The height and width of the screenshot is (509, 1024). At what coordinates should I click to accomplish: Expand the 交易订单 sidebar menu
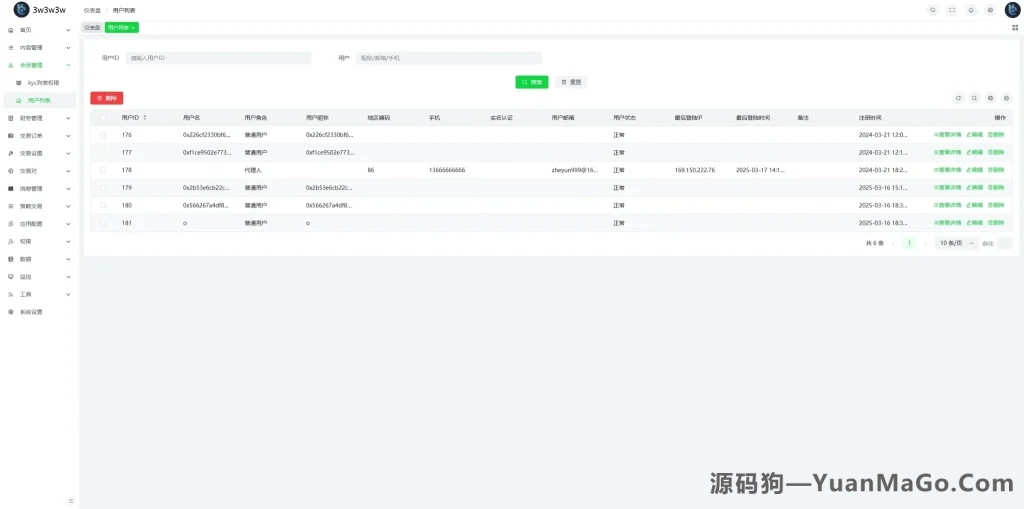click(39, 136)
